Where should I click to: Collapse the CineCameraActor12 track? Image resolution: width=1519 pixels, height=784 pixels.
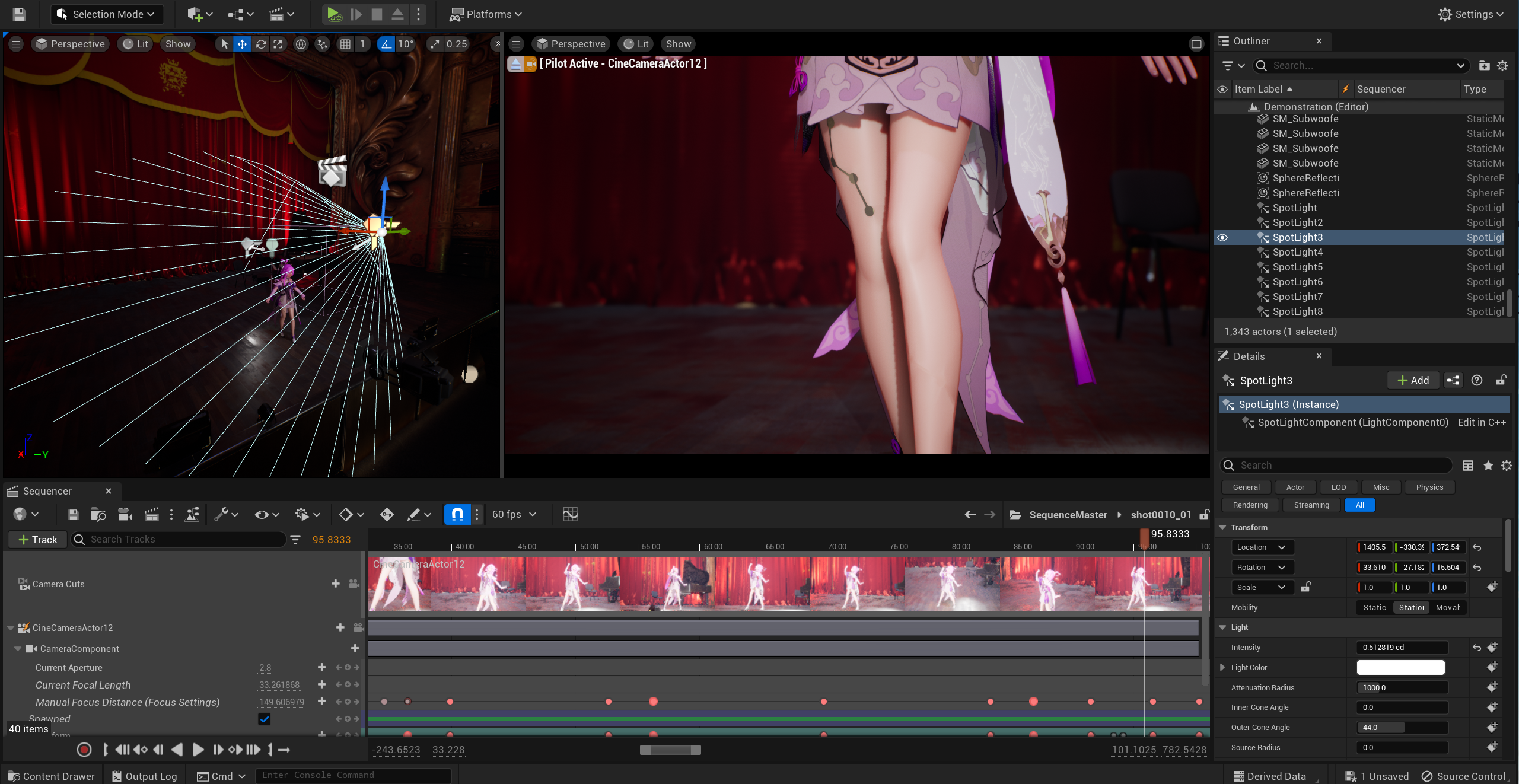coord(11,628)
